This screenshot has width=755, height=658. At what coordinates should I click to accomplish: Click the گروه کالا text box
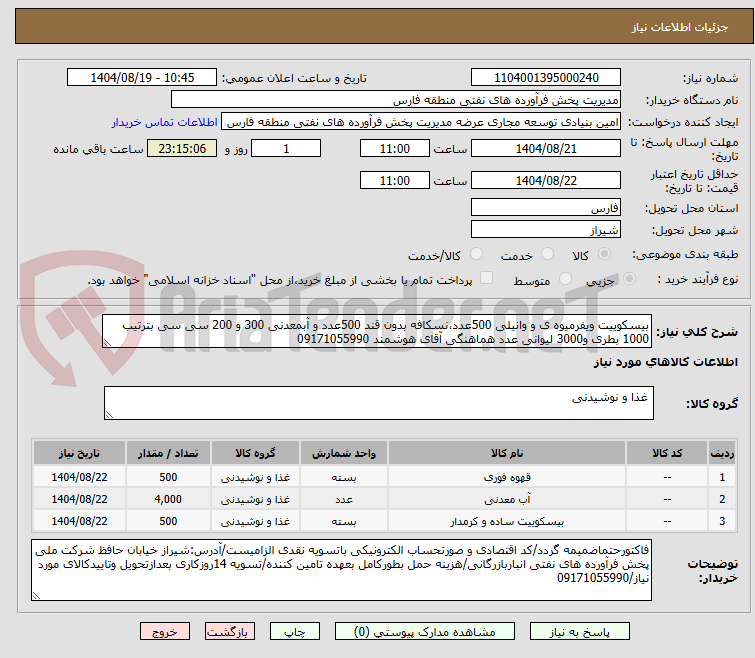pos(378,403)
